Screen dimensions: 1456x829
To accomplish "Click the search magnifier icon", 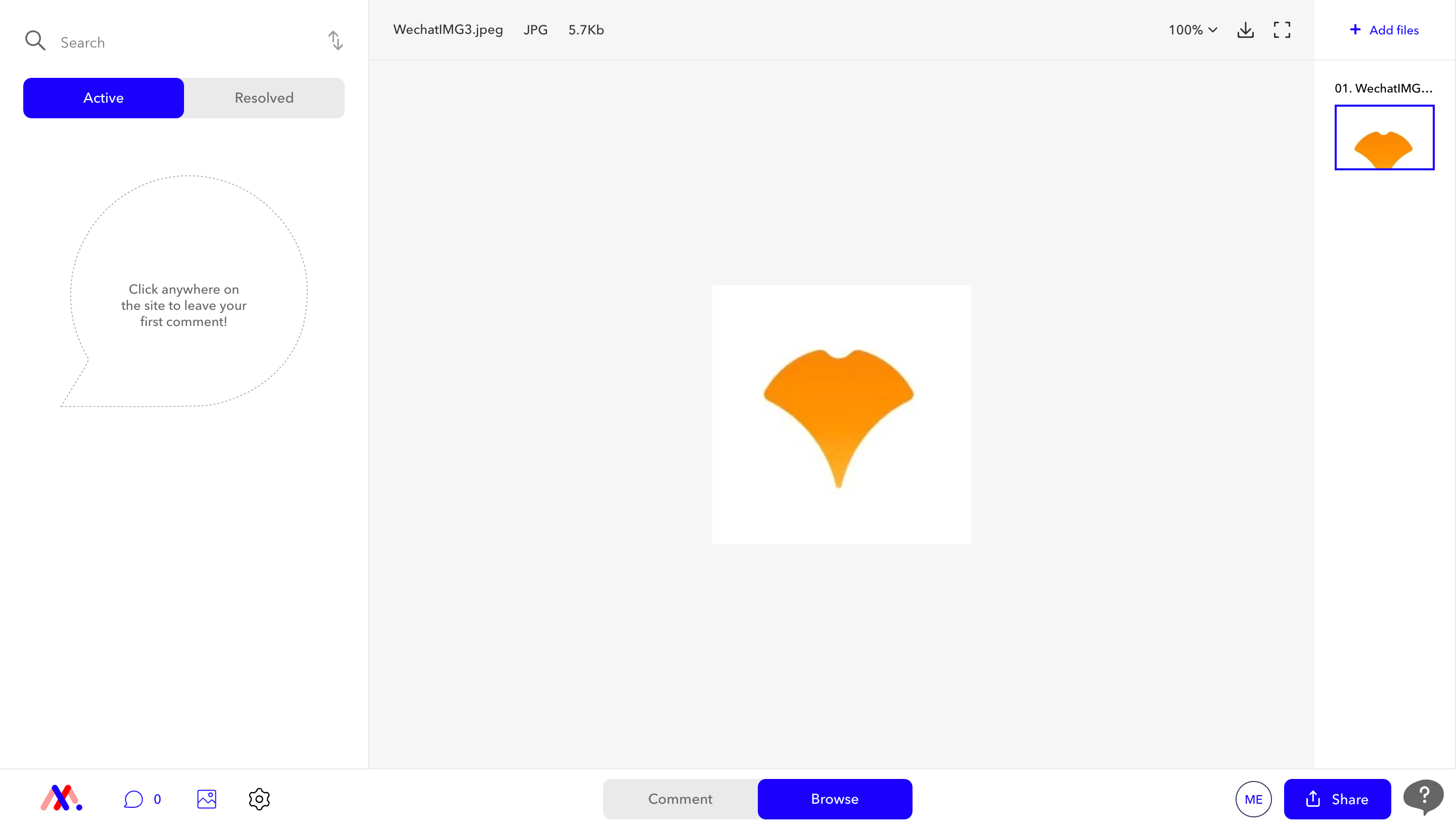I will point(35,41).
